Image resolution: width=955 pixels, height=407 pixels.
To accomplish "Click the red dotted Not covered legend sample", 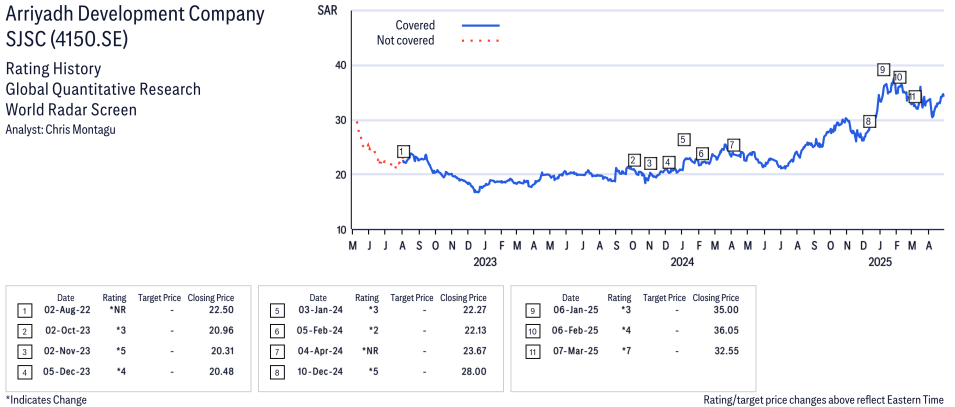I will (481, 41).
